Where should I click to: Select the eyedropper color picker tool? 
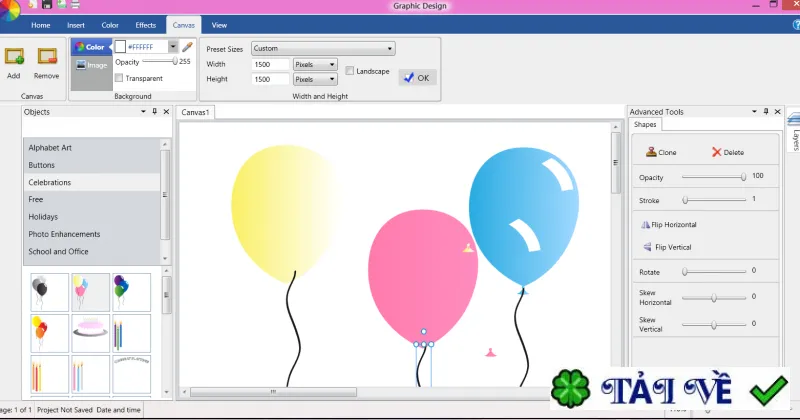[187, 46]
